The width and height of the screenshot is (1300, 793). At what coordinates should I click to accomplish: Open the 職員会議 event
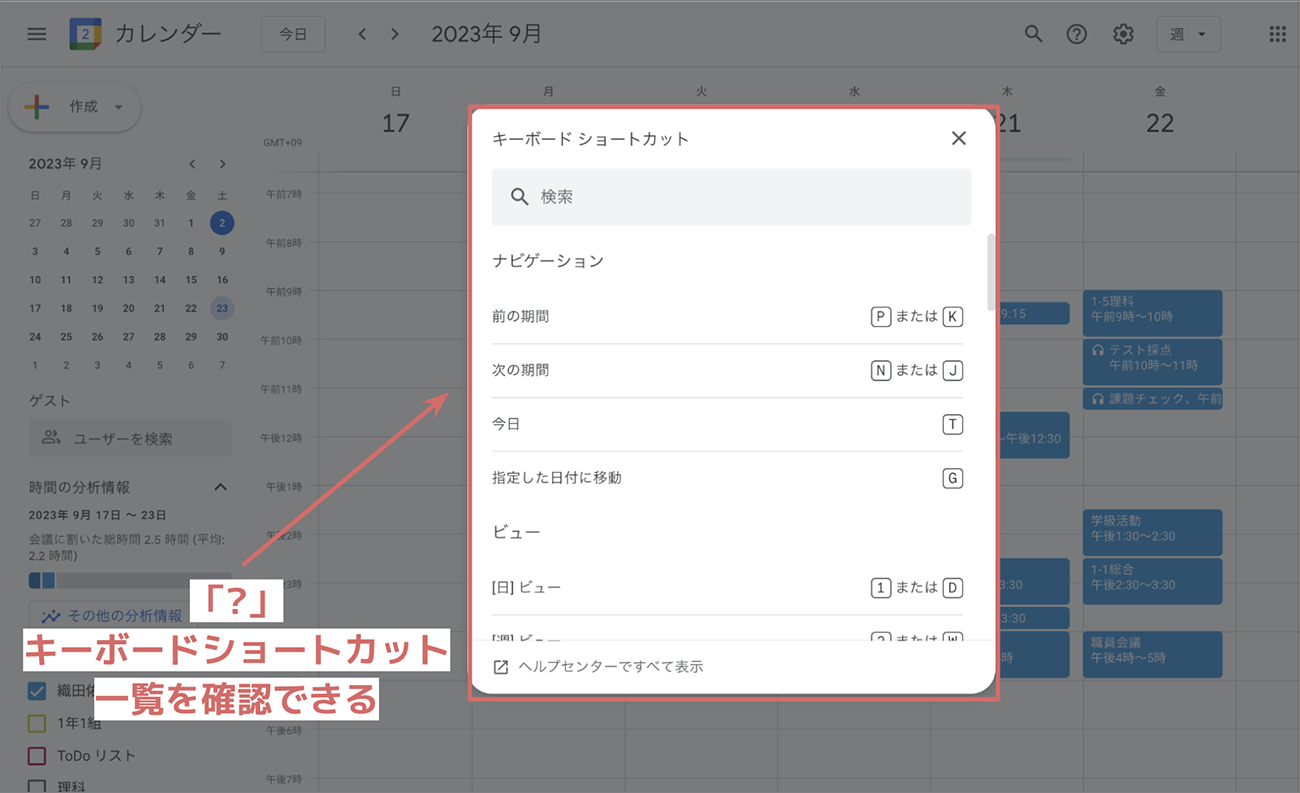coord(1152,654)
